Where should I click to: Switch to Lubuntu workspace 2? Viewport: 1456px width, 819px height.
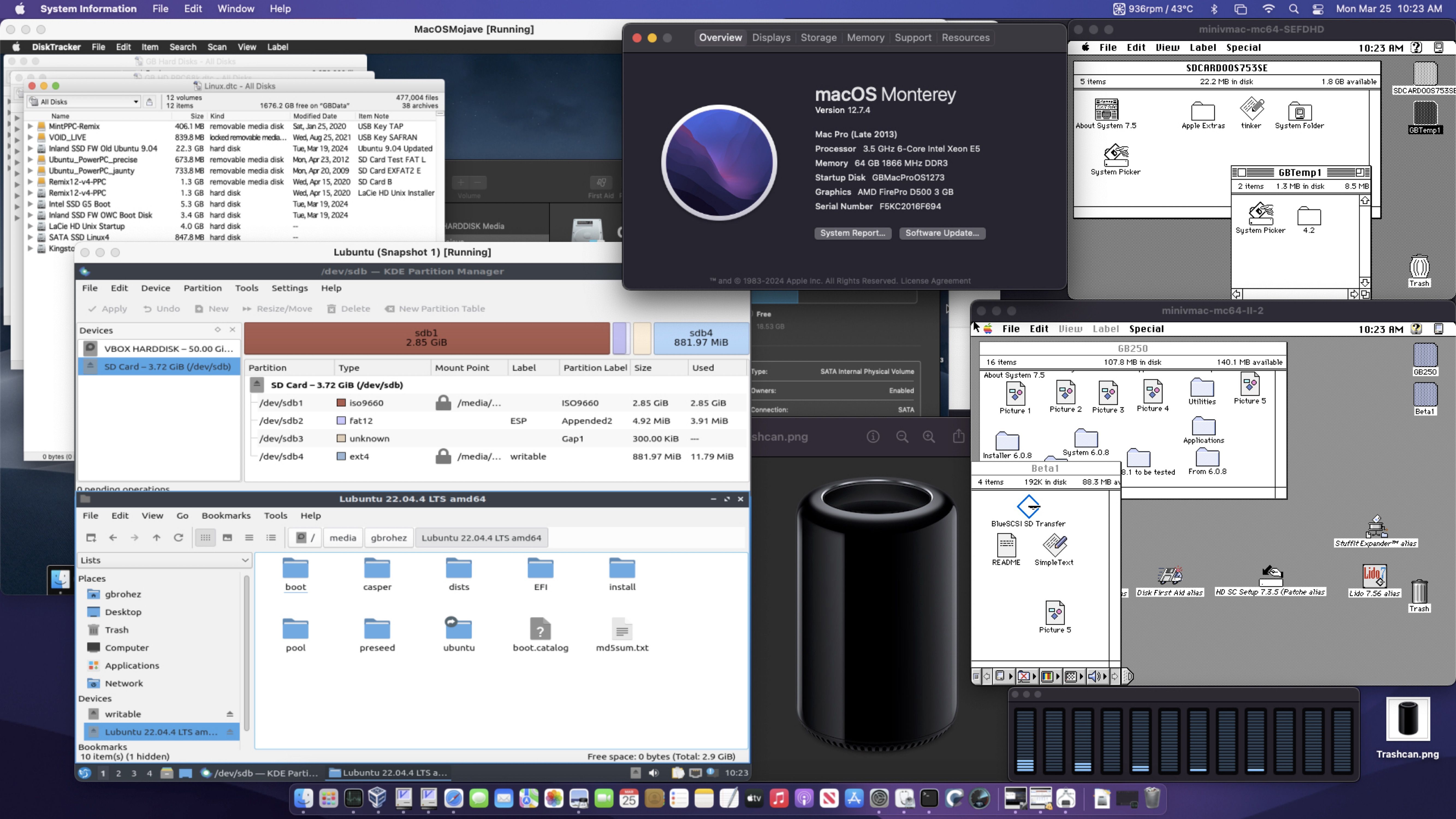118,773
